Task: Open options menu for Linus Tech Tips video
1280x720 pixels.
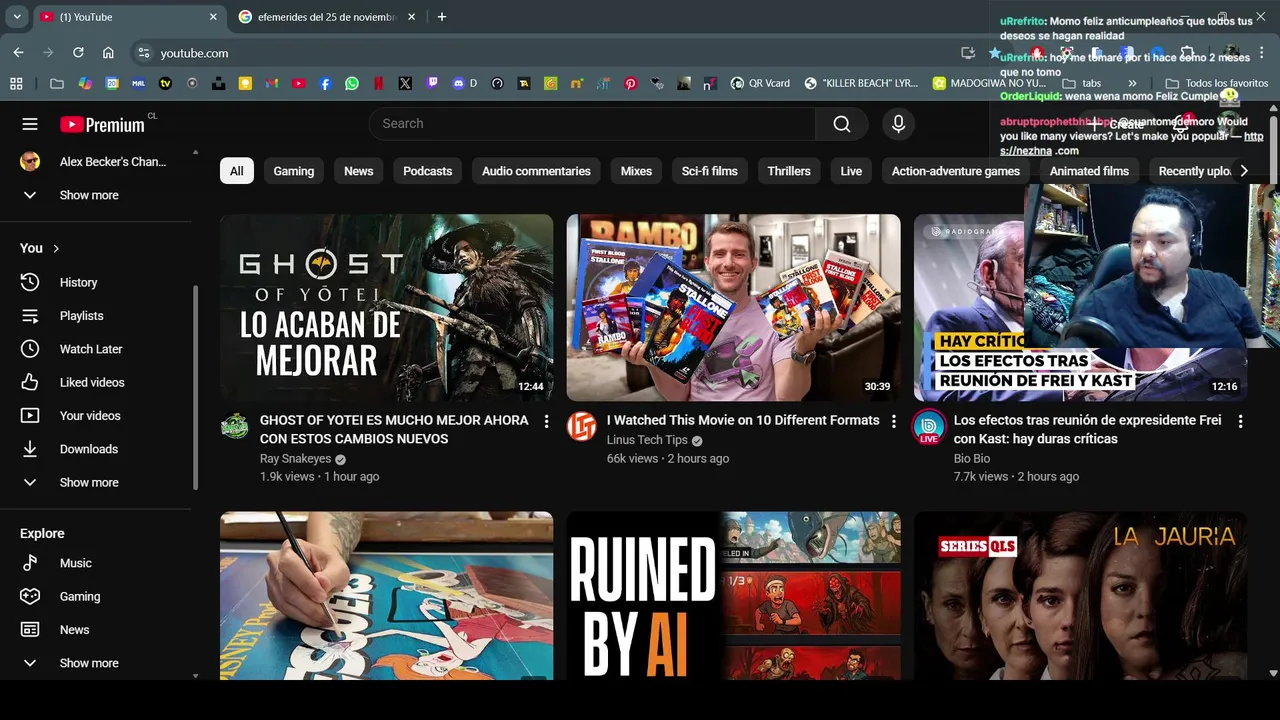Action: [894, 422]
